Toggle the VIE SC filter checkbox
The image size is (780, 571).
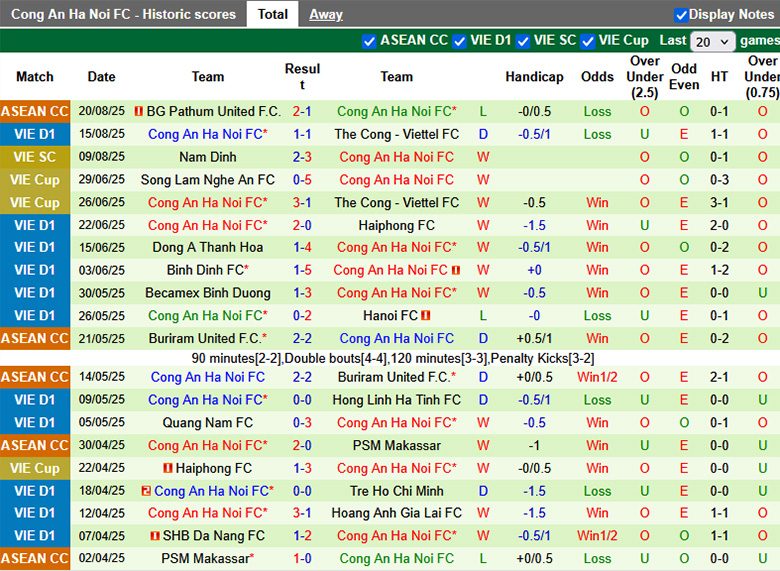click(522, 41)
